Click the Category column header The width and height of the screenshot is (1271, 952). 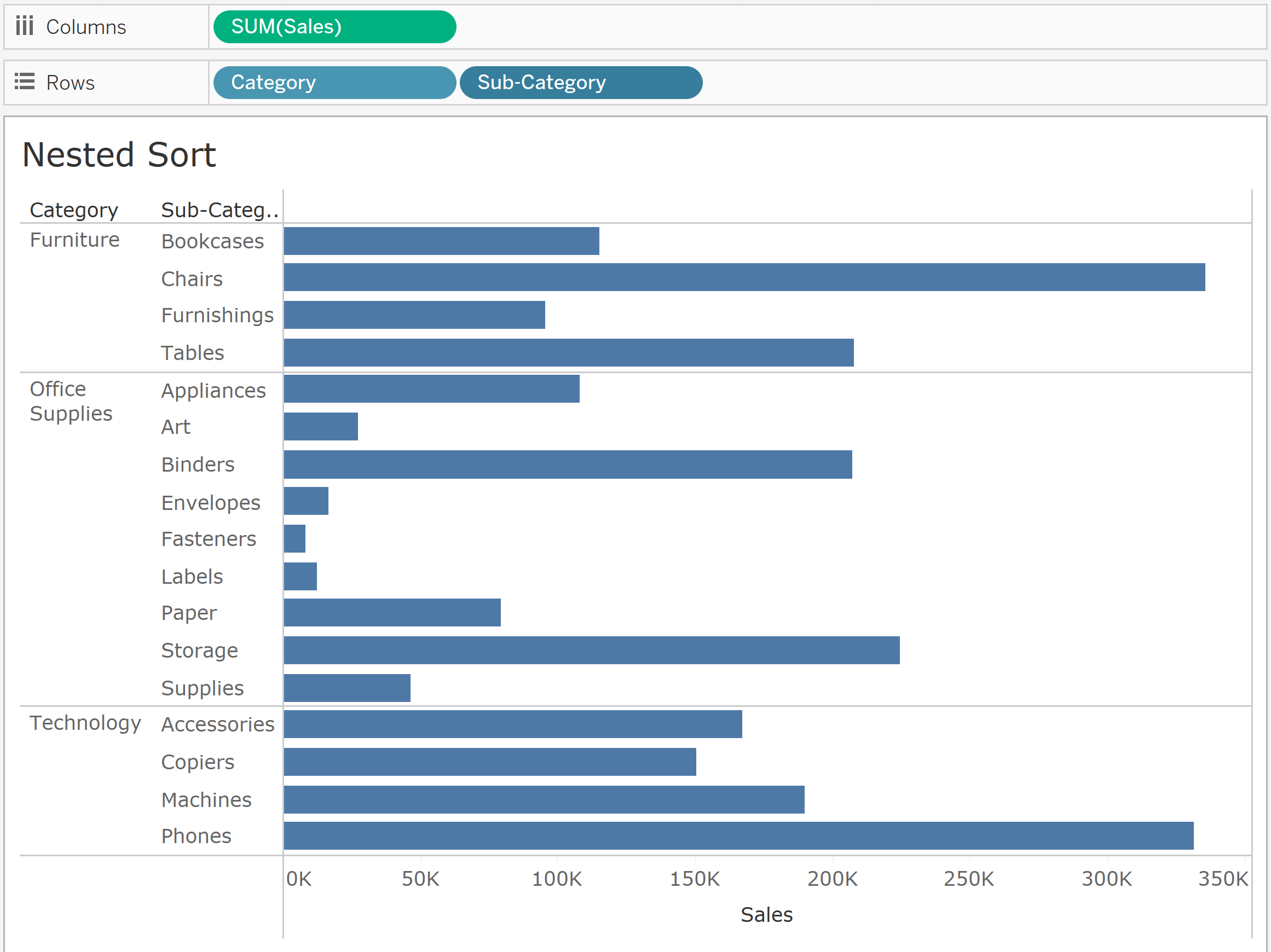tap(73, 210)
